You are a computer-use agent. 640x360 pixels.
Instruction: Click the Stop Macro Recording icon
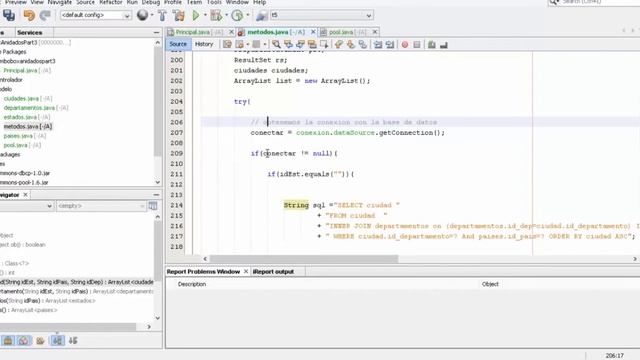click(417, 44)
